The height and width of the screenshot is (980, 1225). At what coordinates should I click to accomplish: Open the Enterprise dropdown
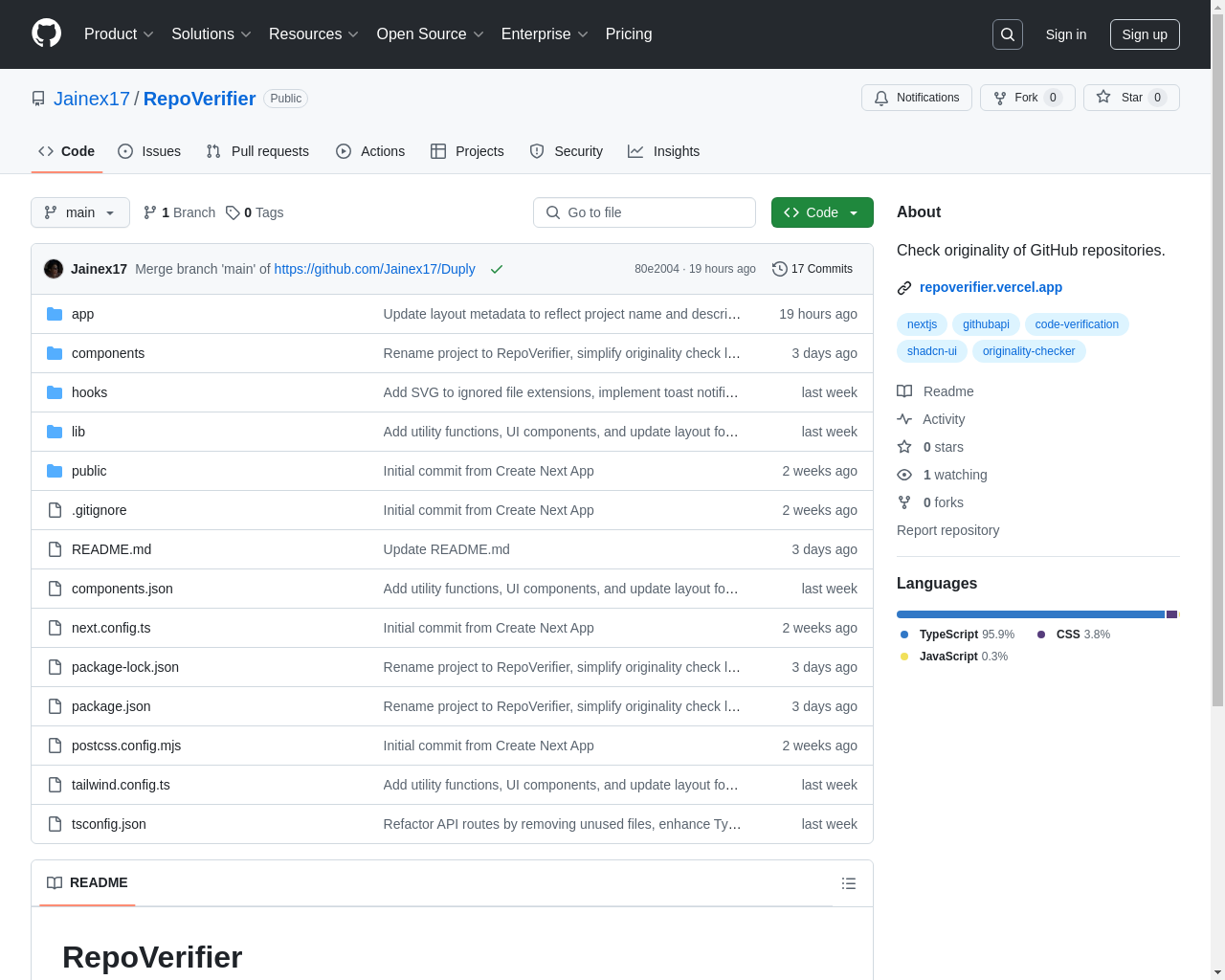[x=545, y=34]
